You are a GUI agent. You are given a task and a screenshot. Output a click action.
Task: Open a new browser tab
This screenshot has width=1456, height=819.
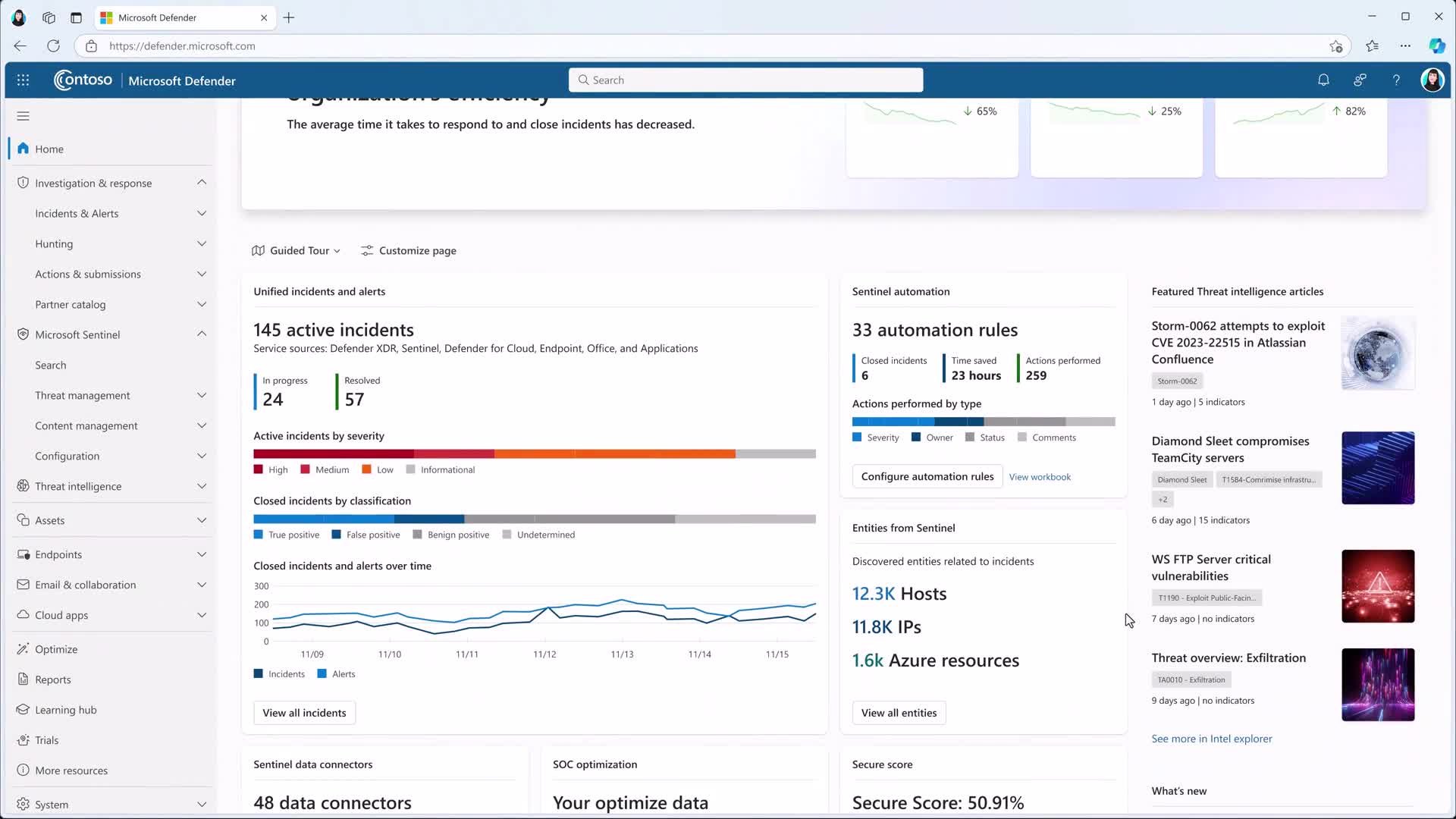289,17
